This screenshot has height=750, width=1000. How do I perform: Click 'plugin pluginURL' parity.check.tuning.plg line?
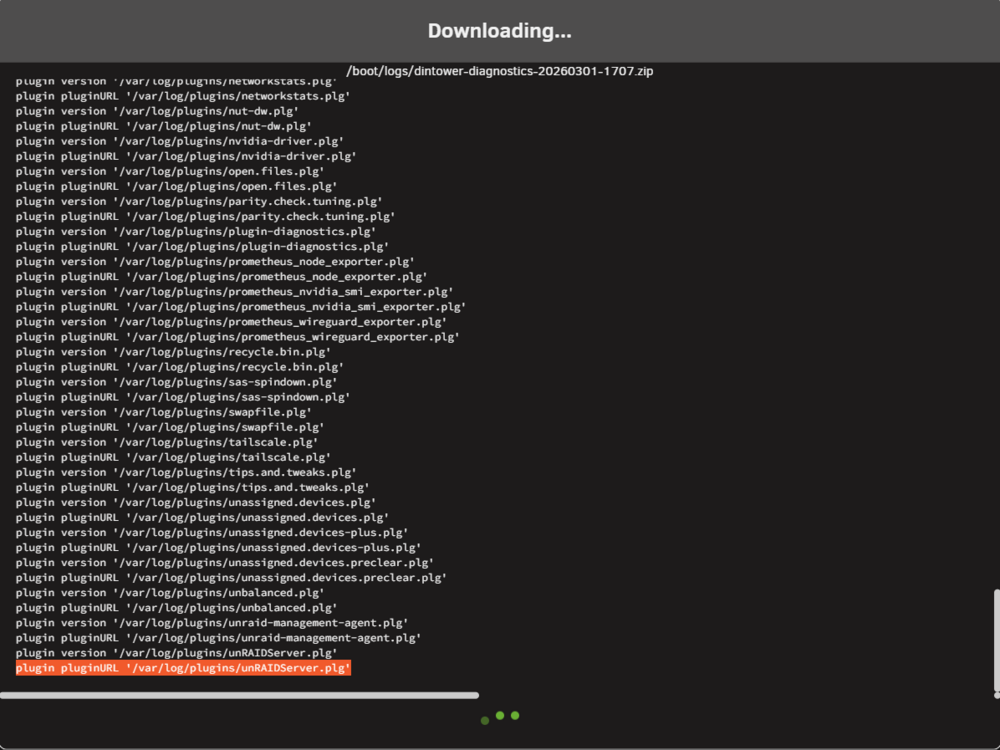click(x=206, y=216)
